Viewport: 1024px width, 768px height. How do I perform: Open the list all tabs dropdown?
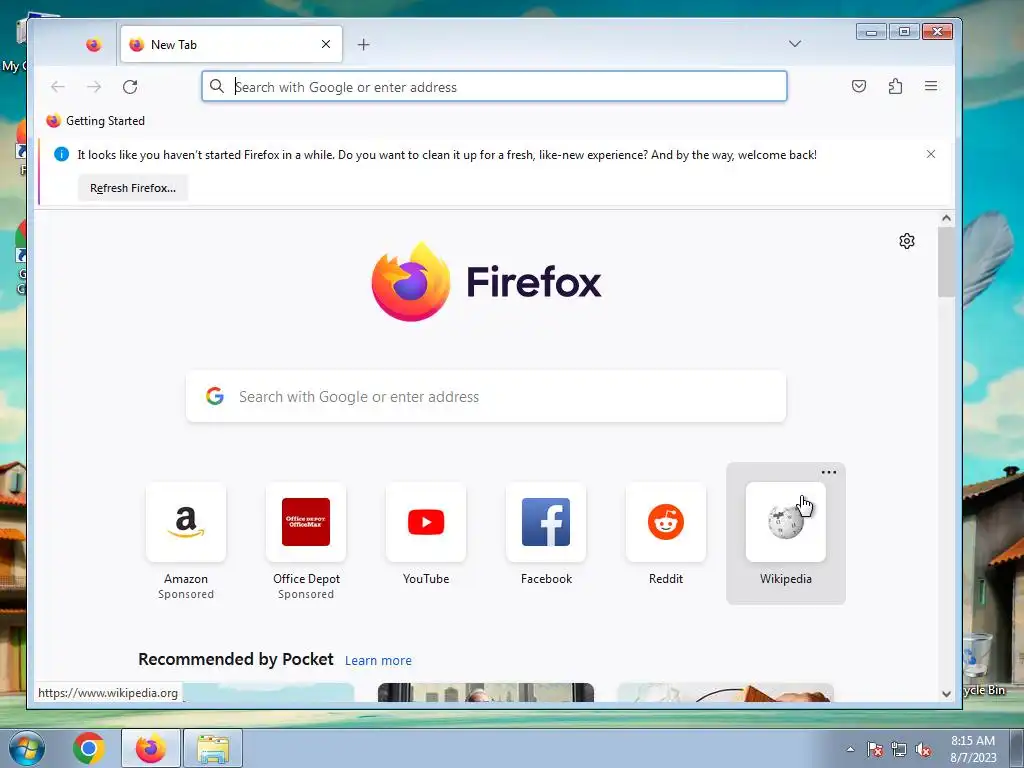coord(795,44)
